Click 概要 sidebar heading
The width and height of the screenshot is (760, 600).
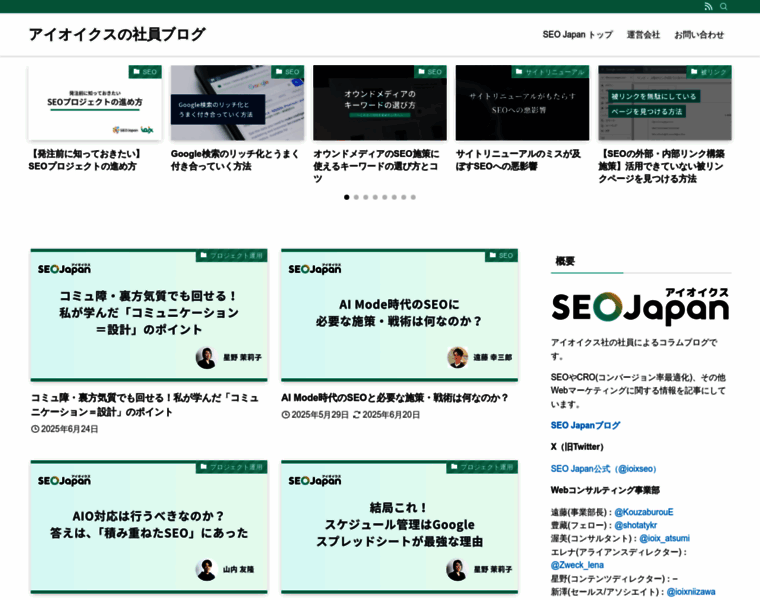565,261
